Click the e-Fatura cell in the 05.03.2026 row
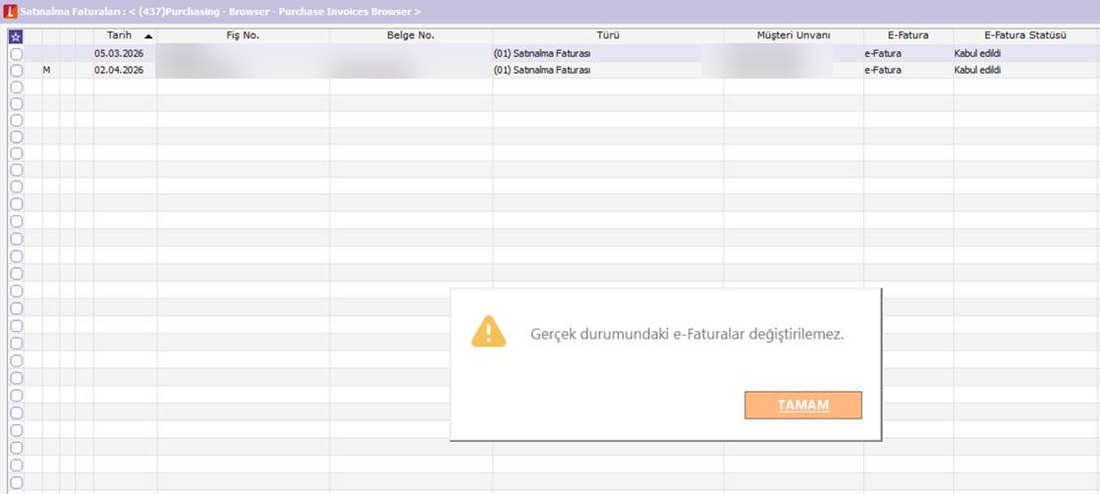 pos(908,53)
